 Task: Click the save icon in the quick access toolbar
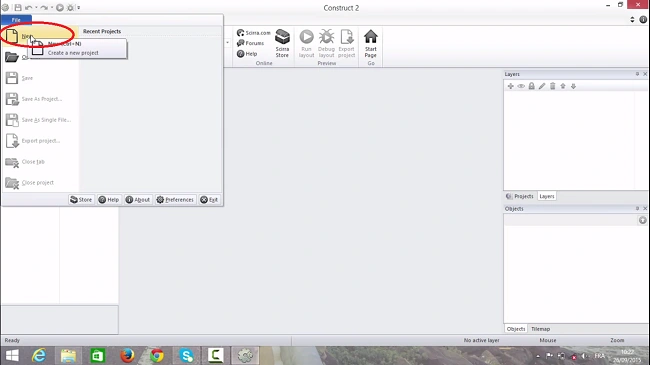click(x=18, y=7)
